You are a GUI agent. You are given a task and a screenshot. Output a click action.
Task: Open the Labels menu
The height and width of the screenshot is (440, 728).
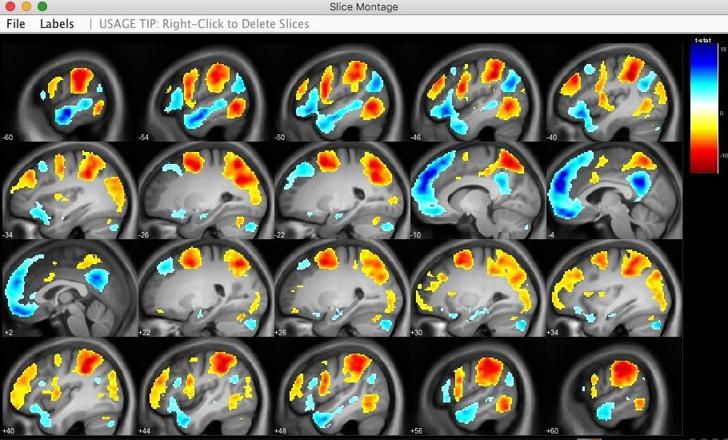[x=57, y=24]
